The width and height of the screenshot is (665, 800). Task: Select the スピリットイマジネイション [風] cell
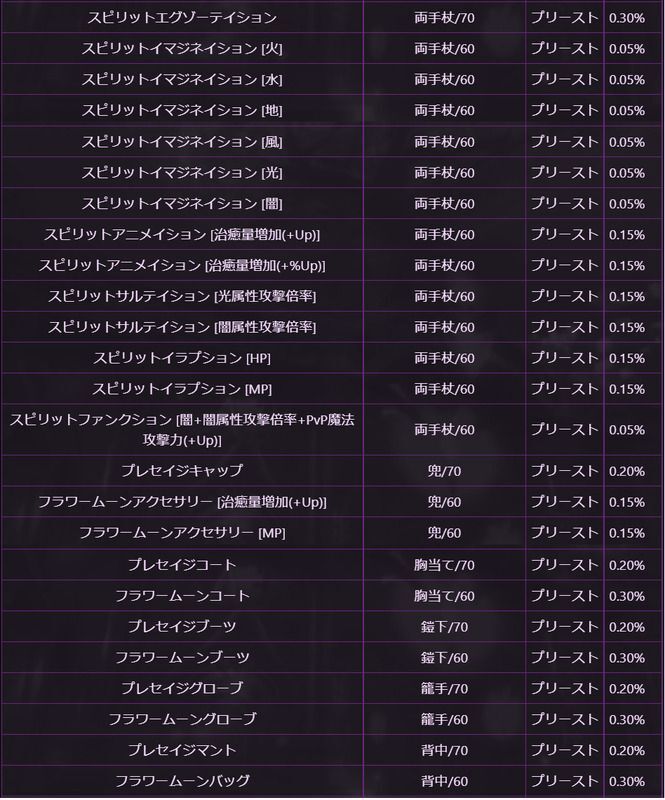click(x=181, y=142)
